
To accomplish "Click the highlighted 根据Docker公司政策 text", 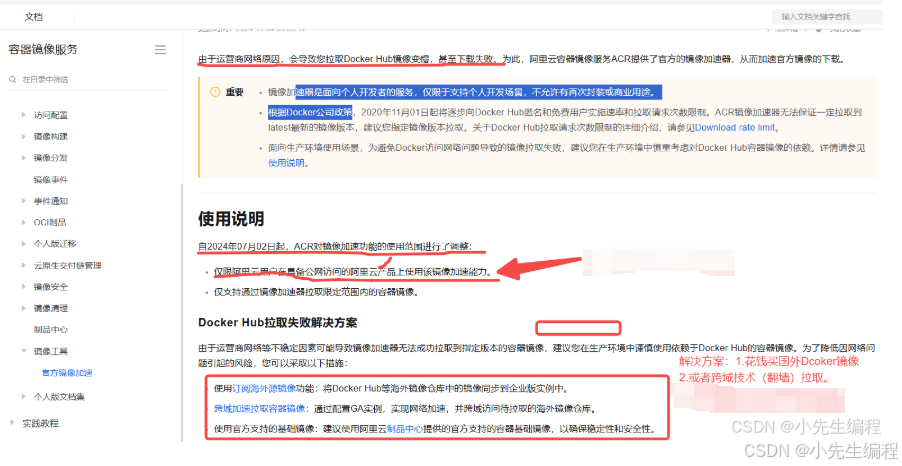I will pyautogui.click(x=310, y=112).
